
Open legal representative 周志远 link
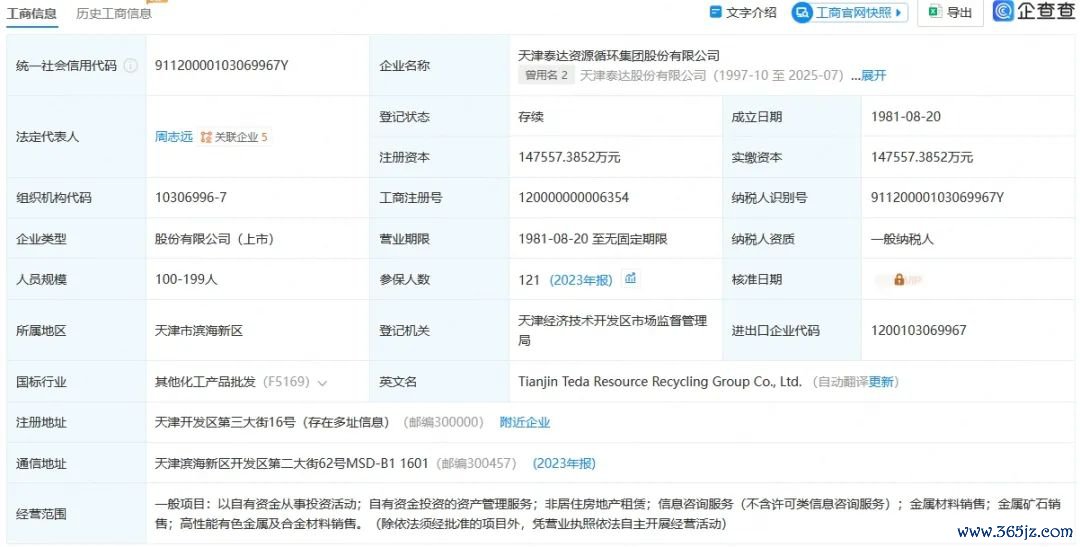[174, 137]
